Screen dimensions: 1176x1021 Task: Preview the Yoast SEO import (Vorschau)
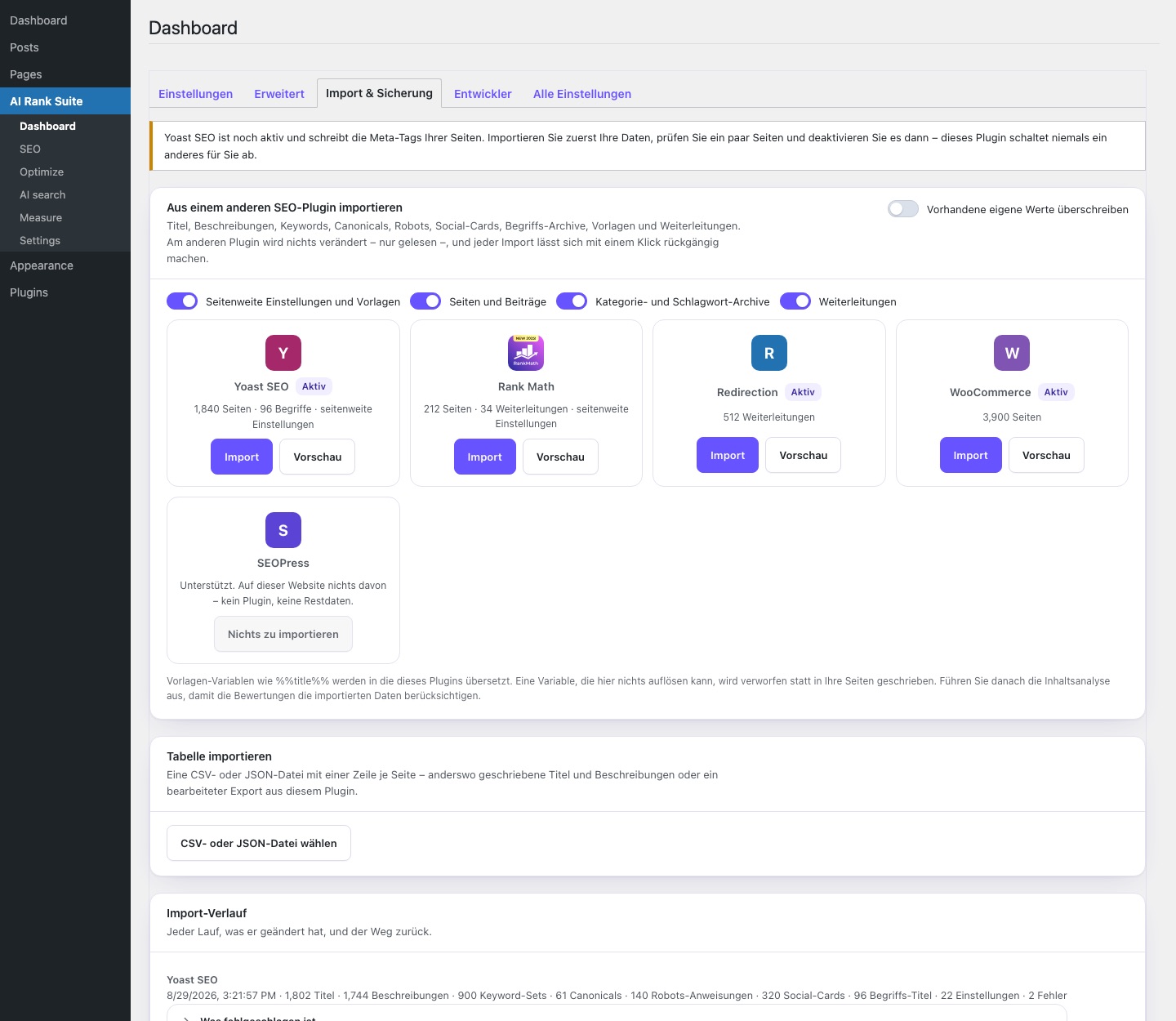(x=318, y=457)
